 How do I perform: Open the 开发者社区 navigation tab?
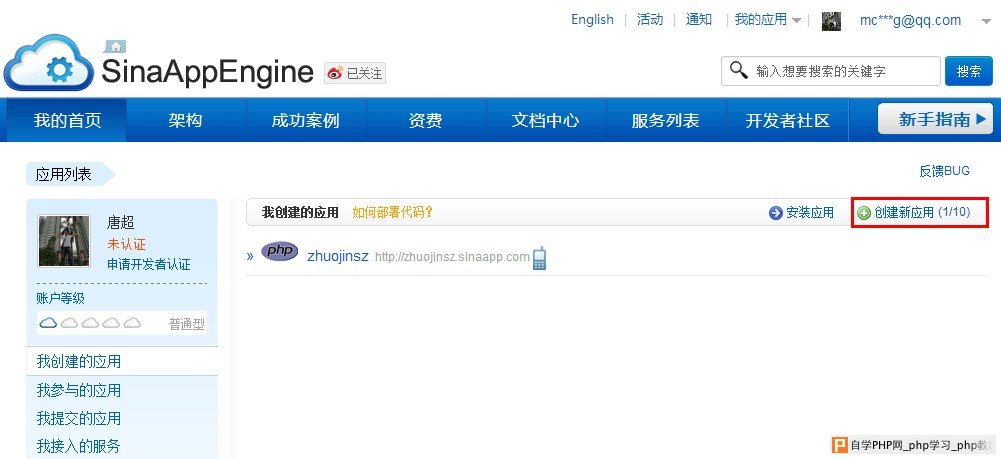click(x=787, y=120)
